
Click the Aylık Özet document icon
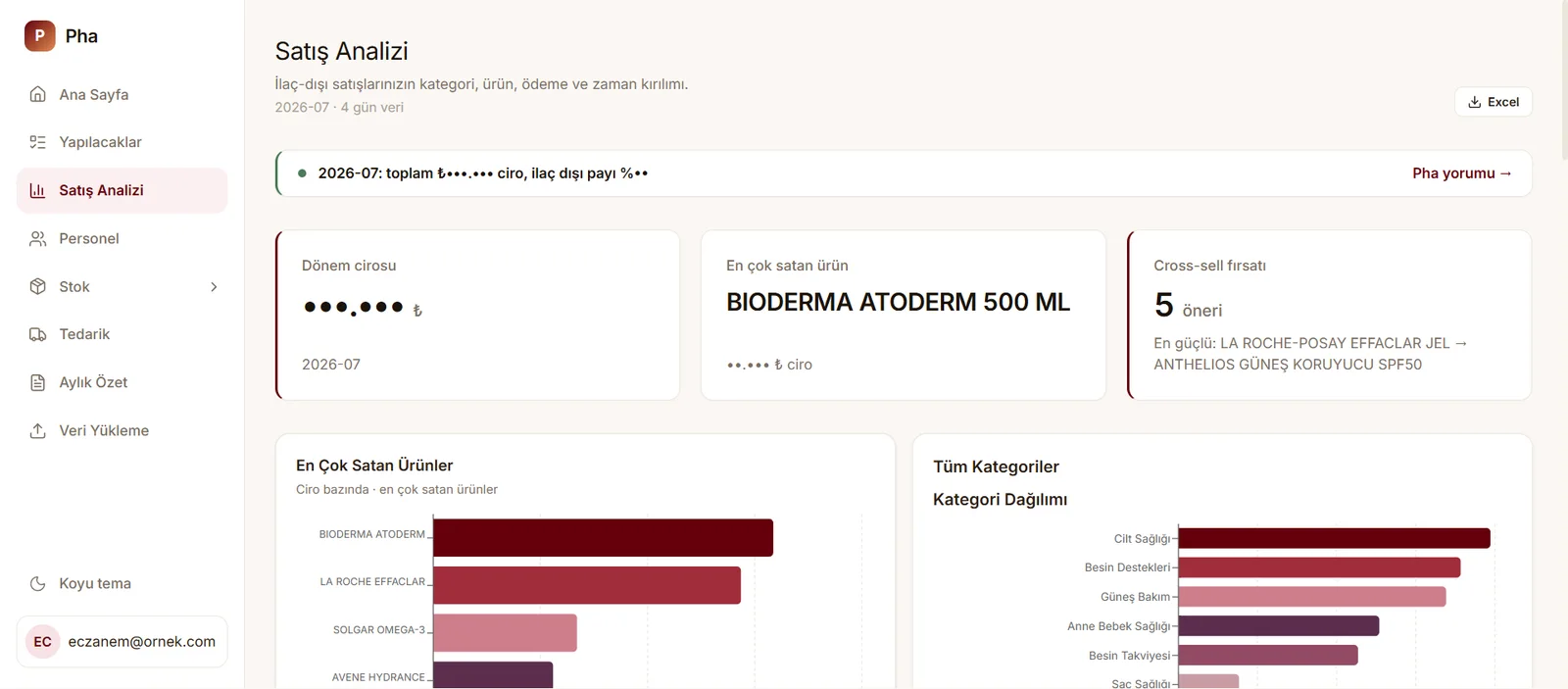coord(38,382)
